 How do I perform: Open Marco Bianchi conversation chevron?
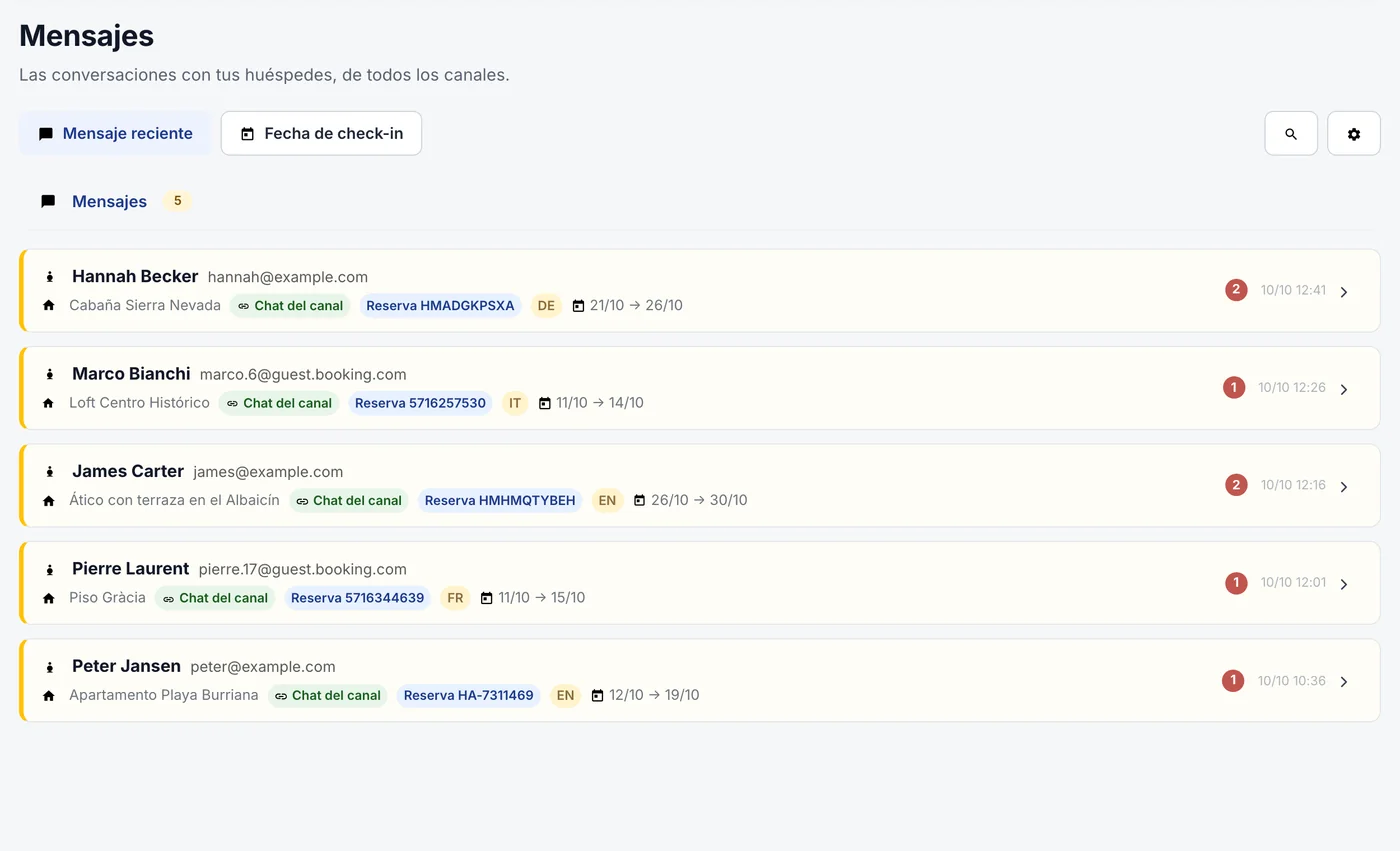[x=1344, y=389]
